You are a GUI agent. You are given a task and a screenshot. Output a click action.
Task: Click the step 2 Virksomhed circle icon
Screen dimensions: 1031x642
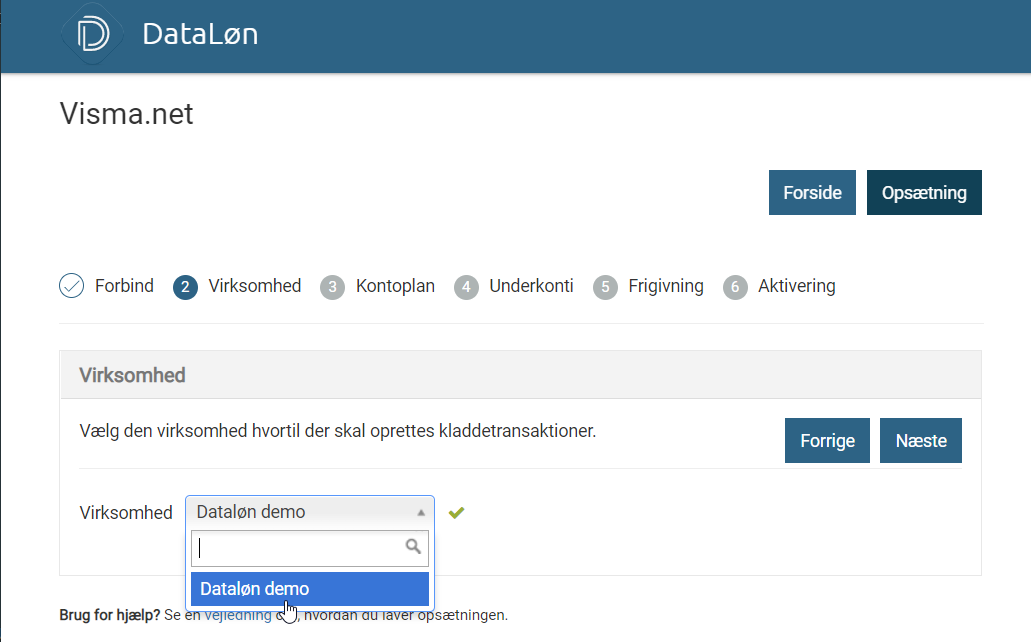click(x=185, y=287)
